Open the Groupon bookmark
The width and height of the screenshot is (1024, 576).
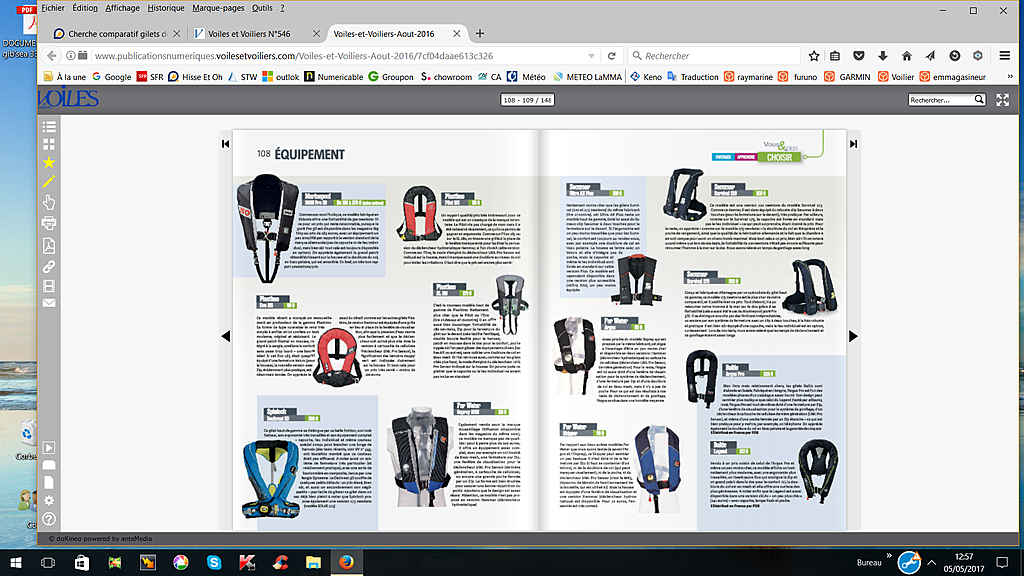pyautogui.click(x=391, y=77)
